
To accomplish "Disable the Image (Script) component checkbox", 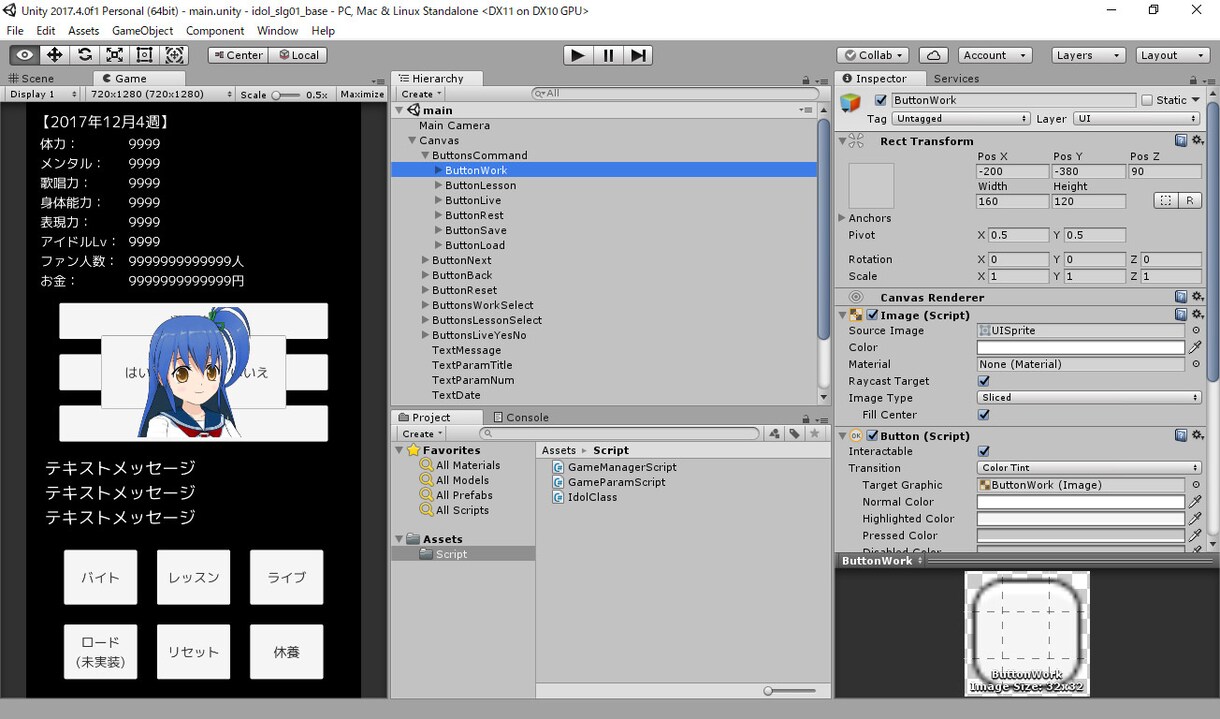I will tap(872, 315).
